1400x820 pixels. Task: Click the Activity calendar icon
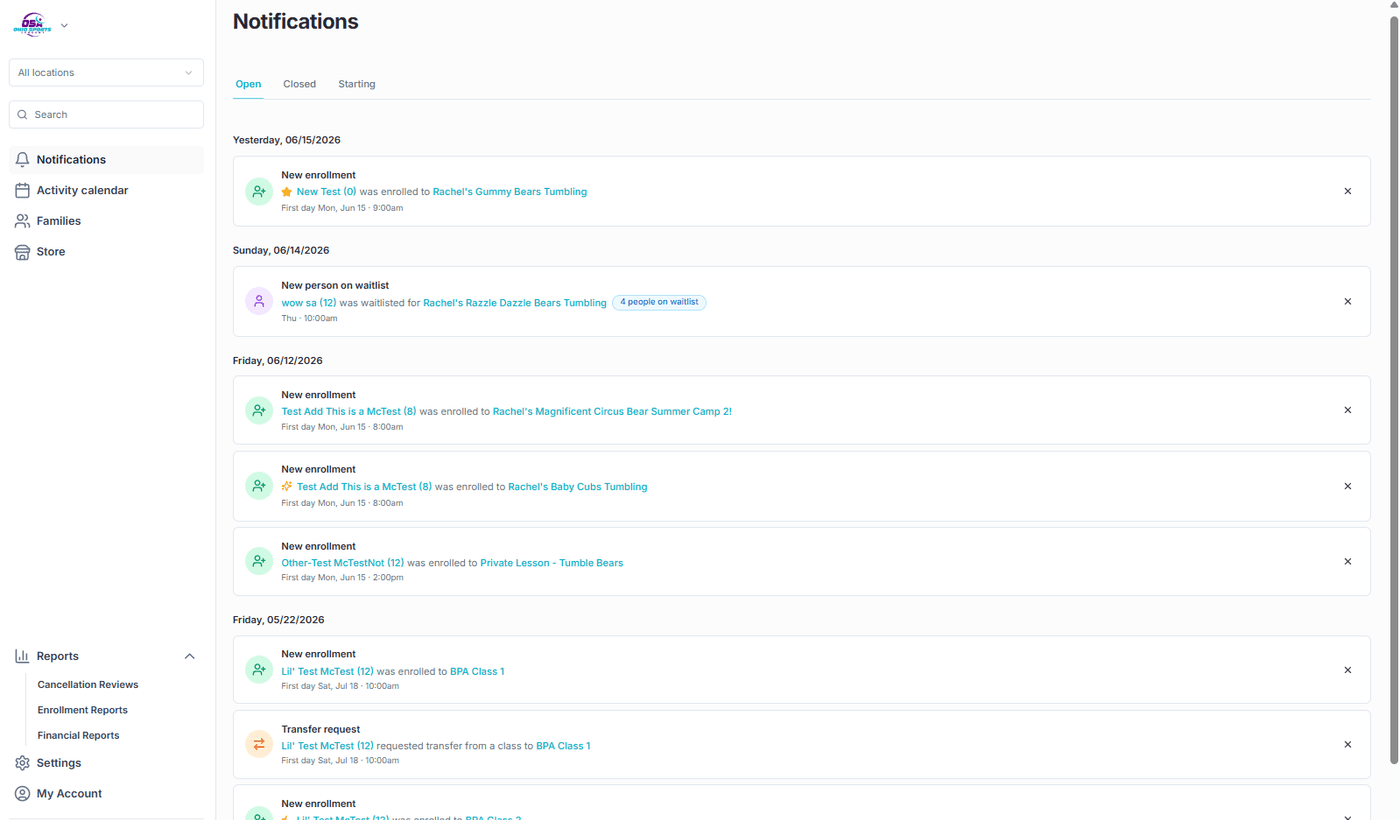coord(22,190)
